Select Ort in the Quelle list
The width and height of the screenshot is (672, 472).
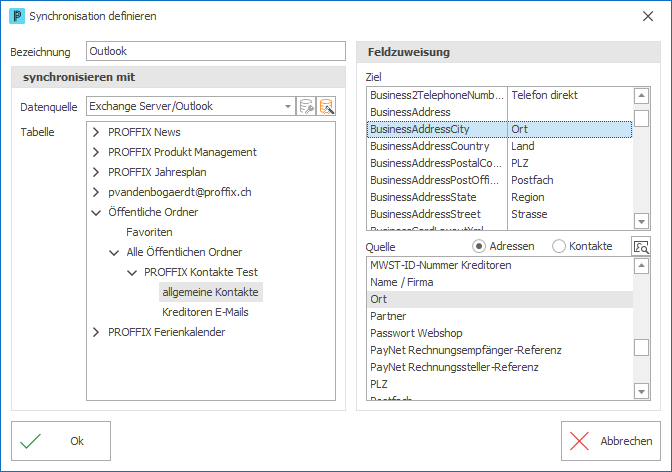(500, 299)
